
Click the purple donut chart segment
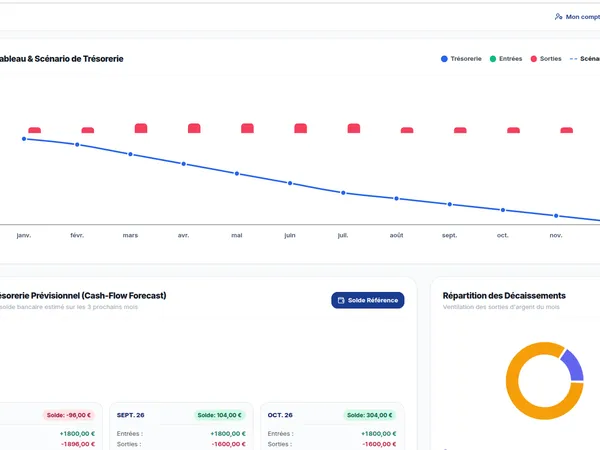(573, 366)
